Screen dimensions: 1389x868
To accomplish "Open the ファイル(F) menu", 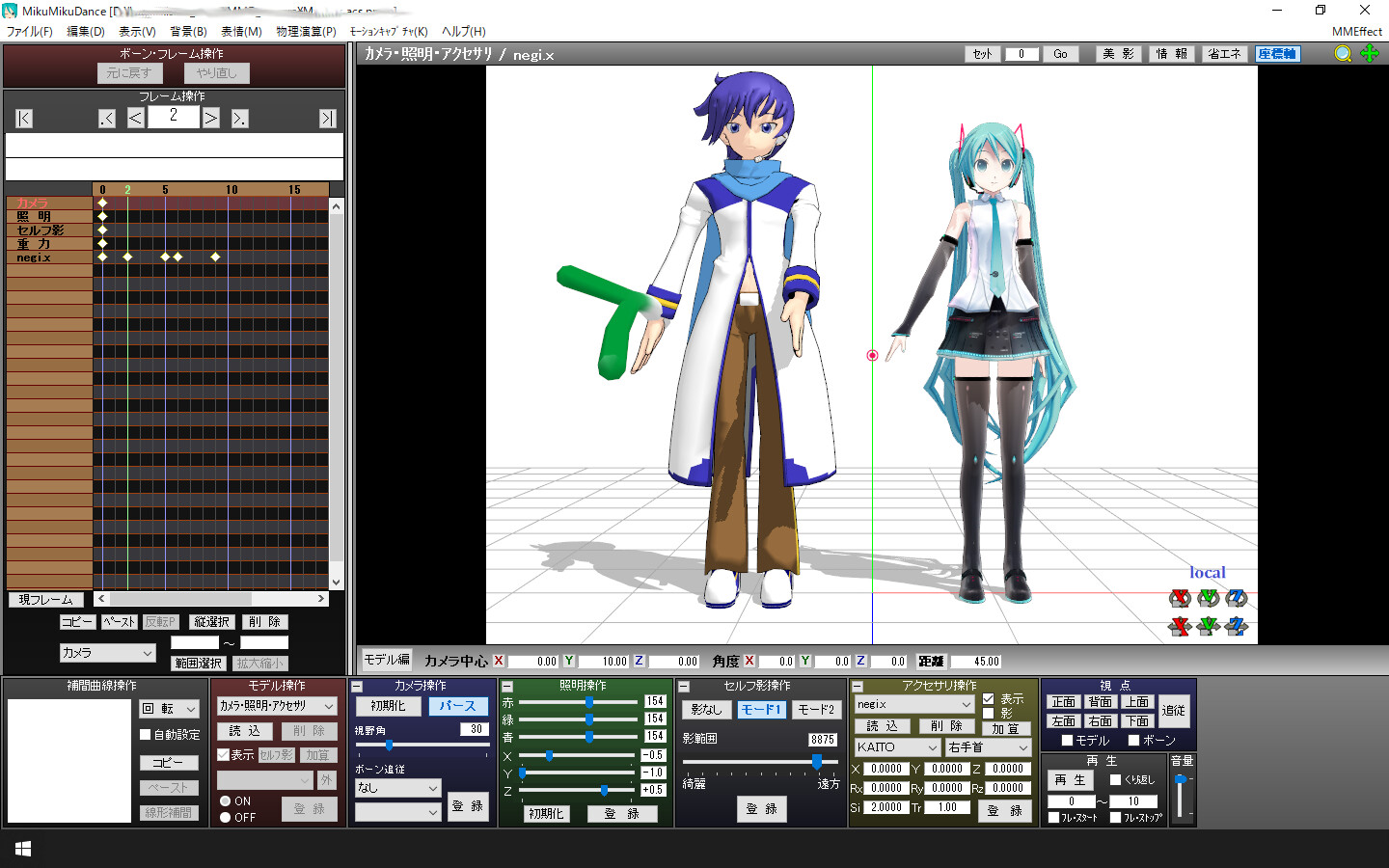I will [30, 31].
